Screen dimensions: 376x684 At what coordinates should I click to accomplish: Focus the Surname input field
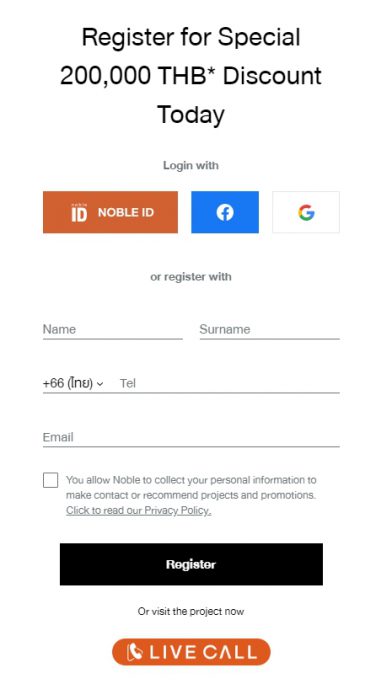[x=270, y=329]
